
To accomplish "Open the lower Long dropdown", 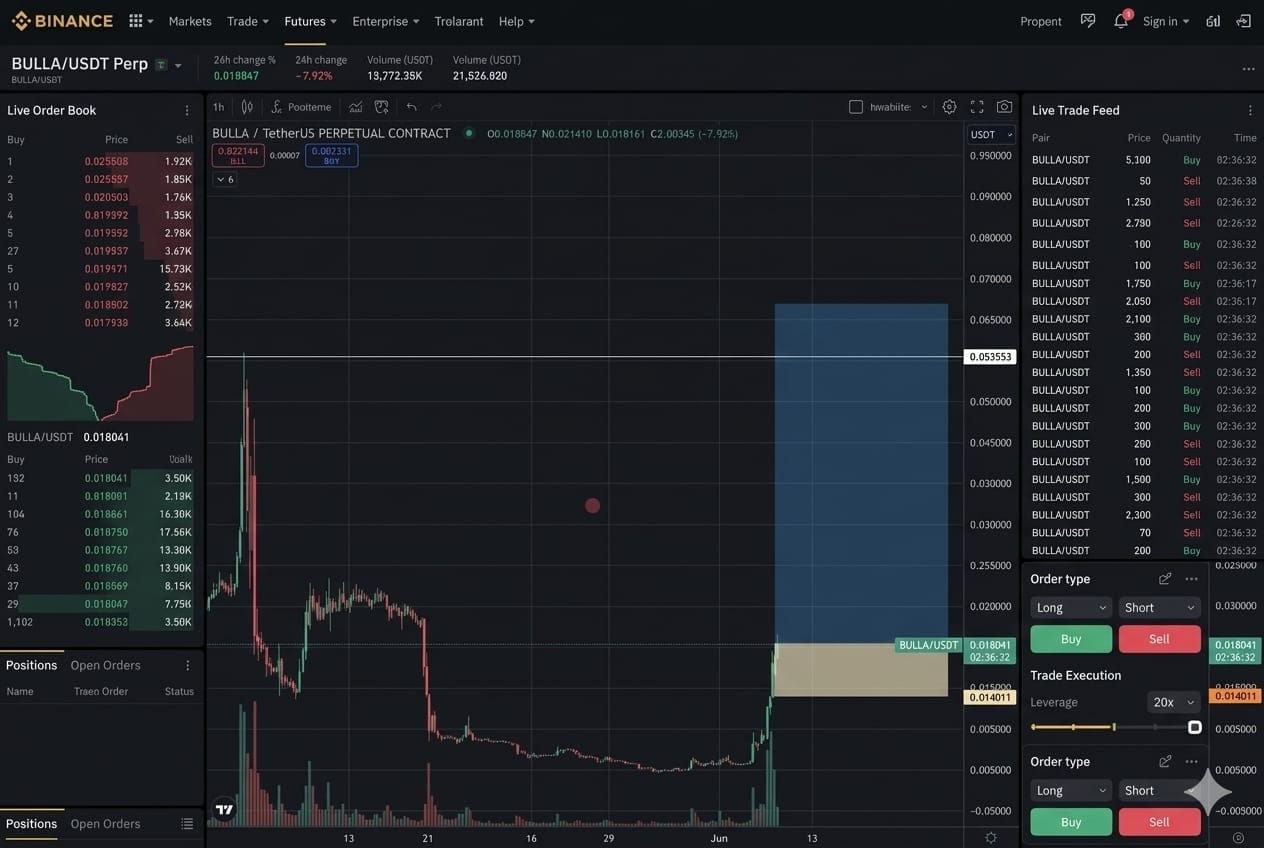I will tap(1071, 790).
